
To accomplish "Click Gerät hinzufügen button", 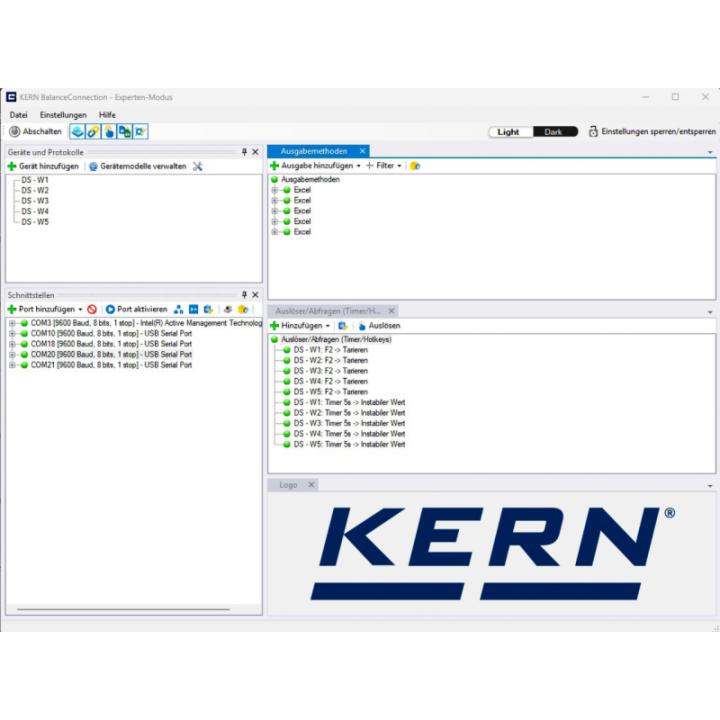I will [44, 166].
